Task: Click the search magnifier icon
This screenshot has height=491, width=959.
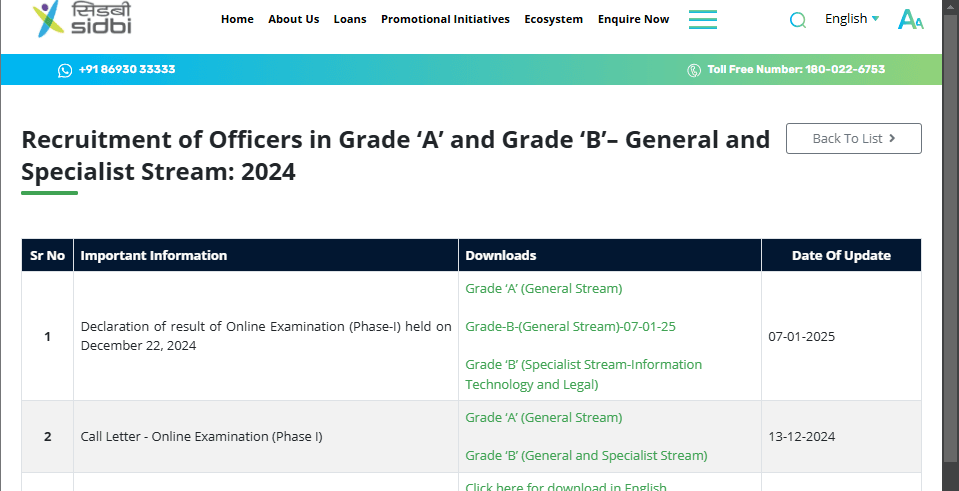Action: click(x=797, y=20)
